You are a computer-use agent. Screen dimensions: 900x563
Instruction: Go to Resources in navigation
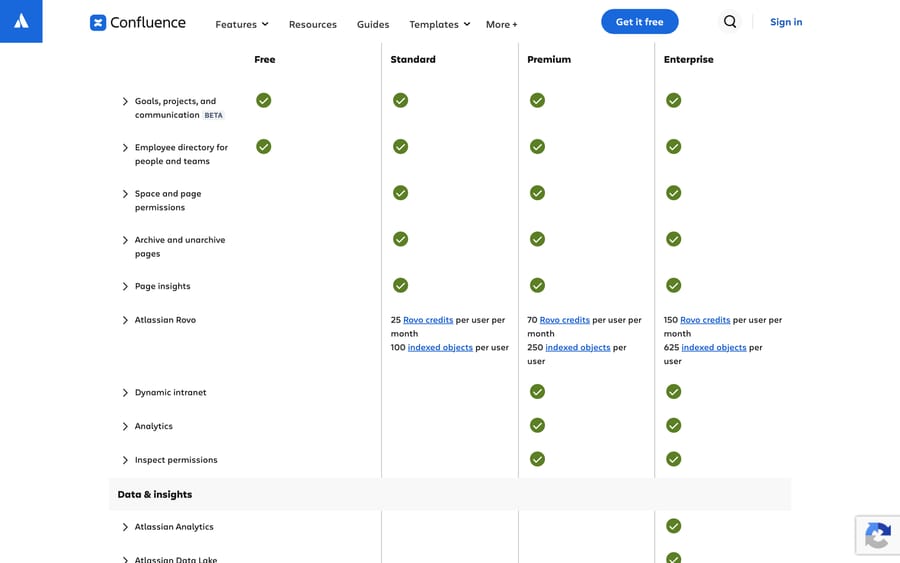pyautogui.click(x=313, y=24)
